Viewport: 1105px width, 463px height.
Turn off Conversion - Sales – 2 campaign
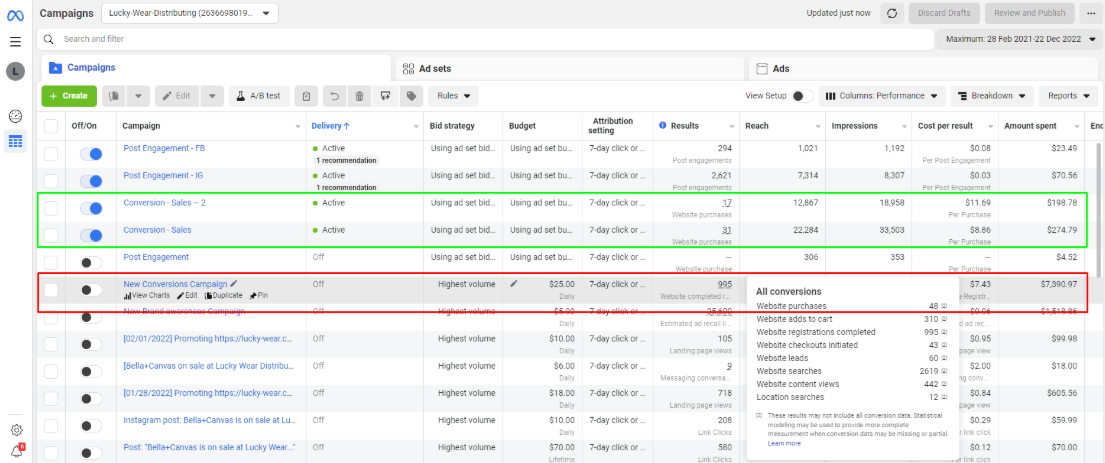[91, 209]
